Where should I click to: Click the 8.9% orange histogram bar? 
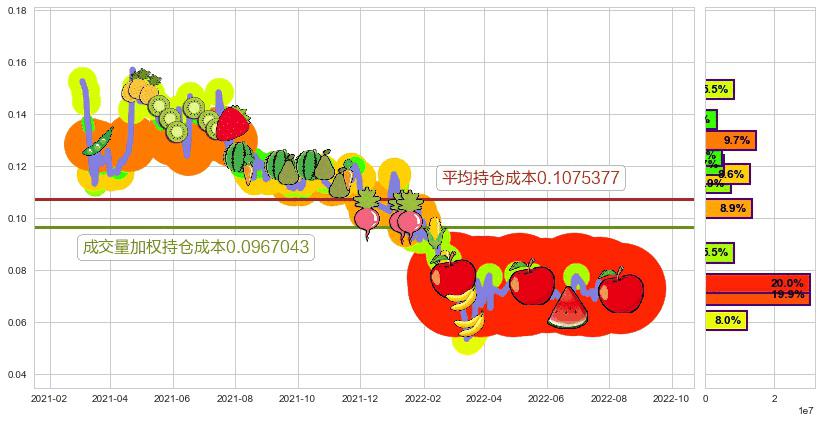click(728, 209)
